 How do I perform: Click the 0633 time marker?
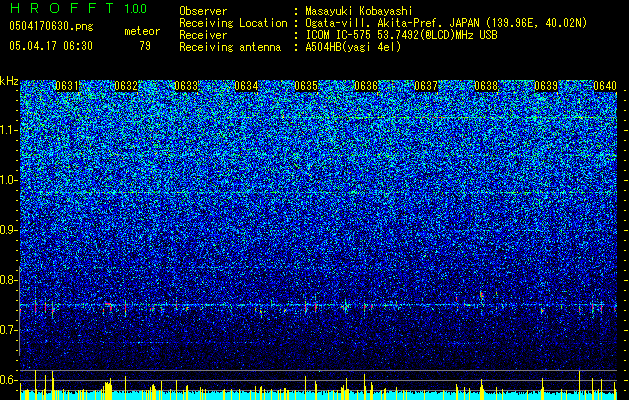click(x=187, y=86)
